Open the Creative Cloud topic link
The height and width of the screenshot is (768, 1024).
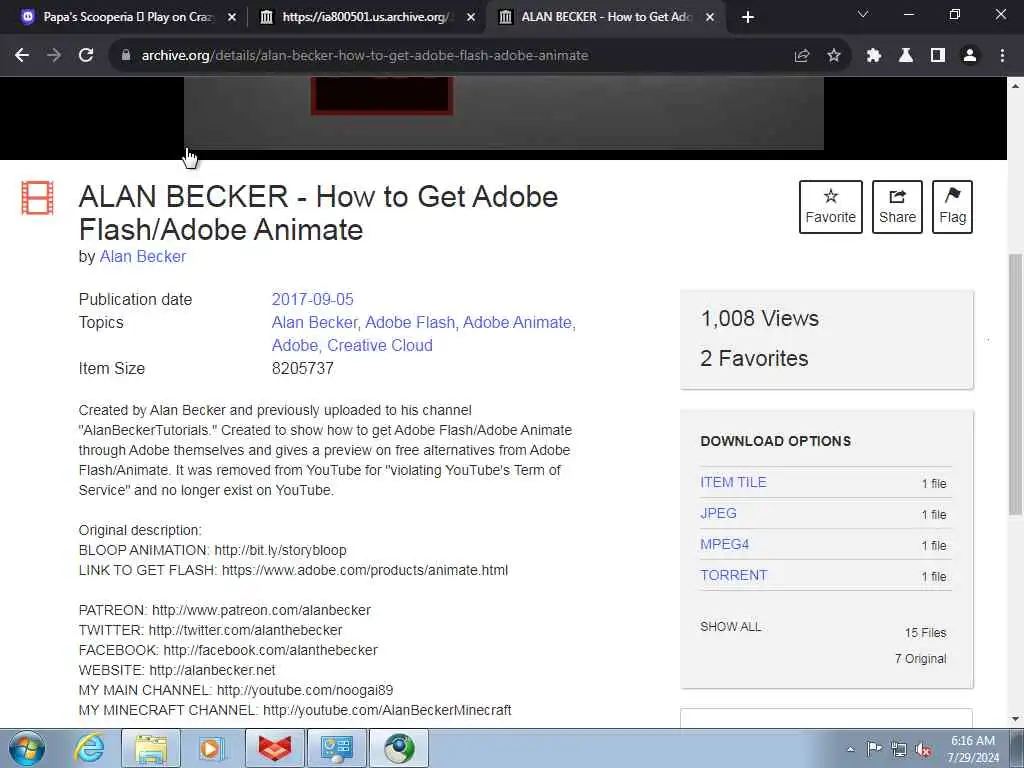click(379, 345)
